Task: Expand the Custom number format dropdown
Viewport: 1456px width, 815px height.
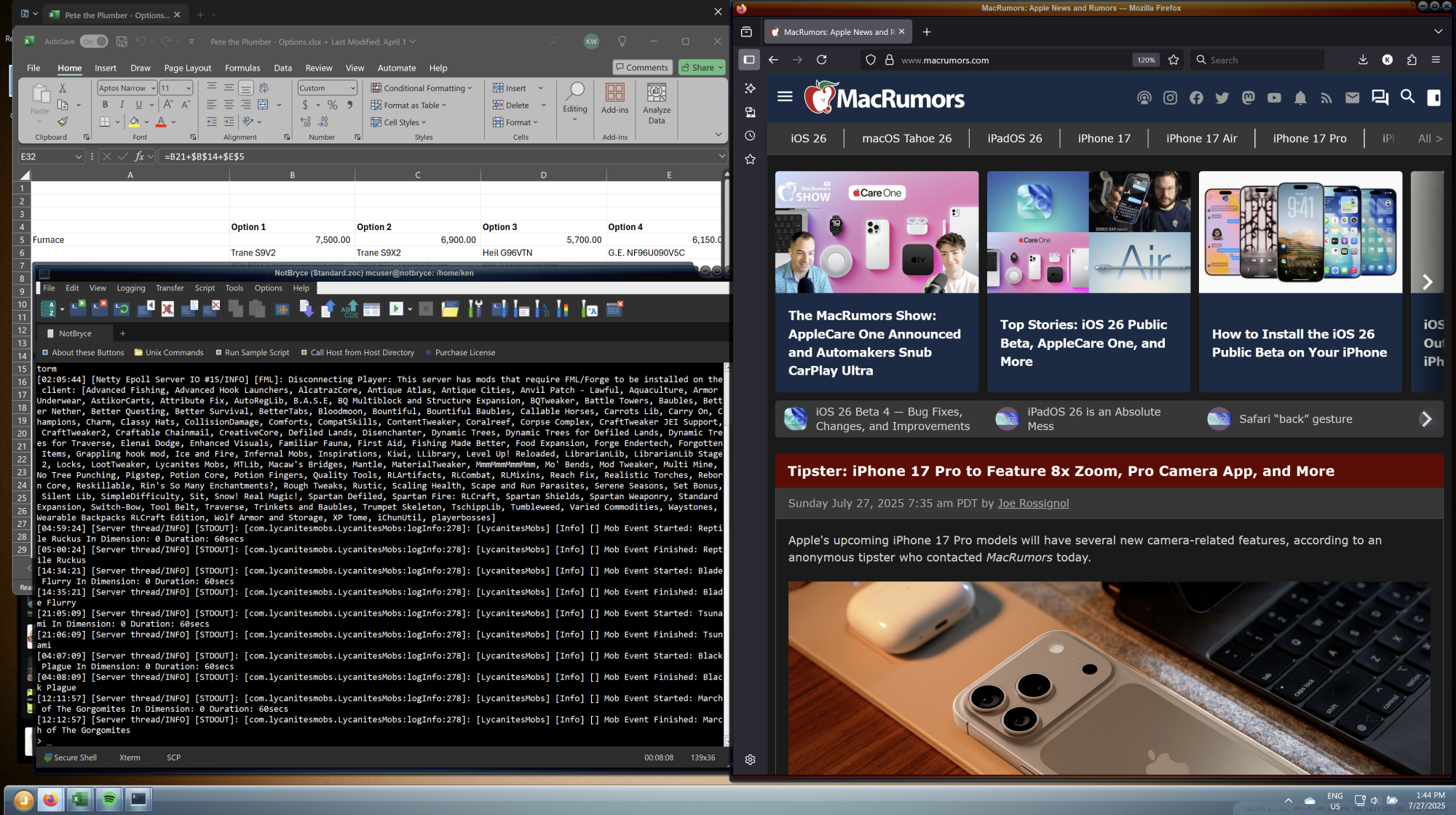Action: [x=353, y=88]
